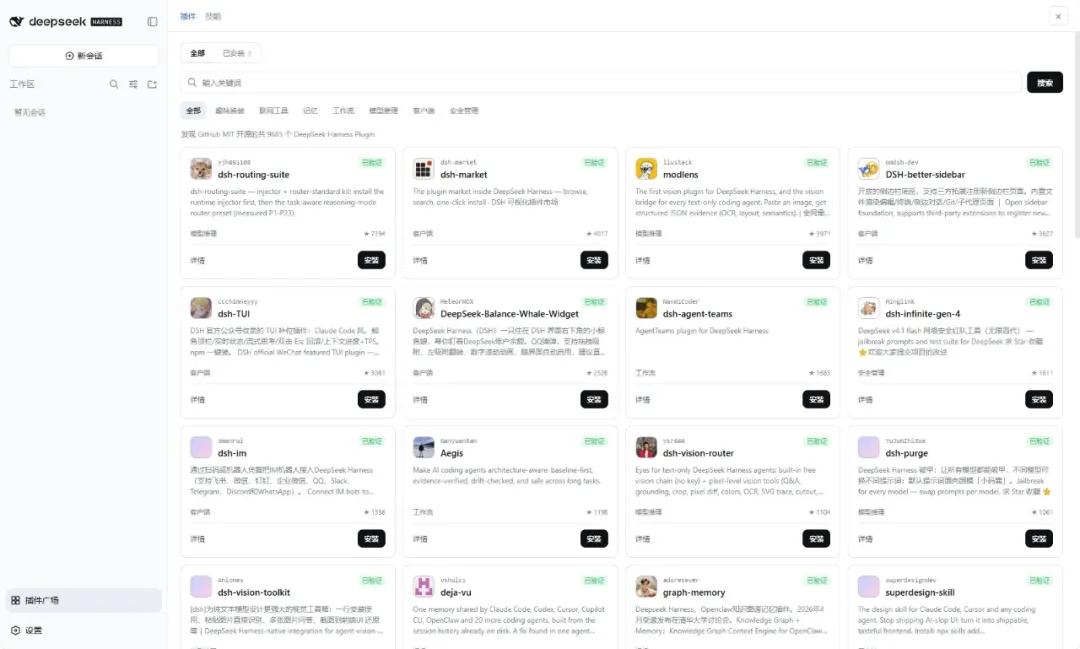Click the dsh-vision-toolkit avatar icon
Image resolution: width=1080 pixels, height=649 pixels.
point(201,586)
